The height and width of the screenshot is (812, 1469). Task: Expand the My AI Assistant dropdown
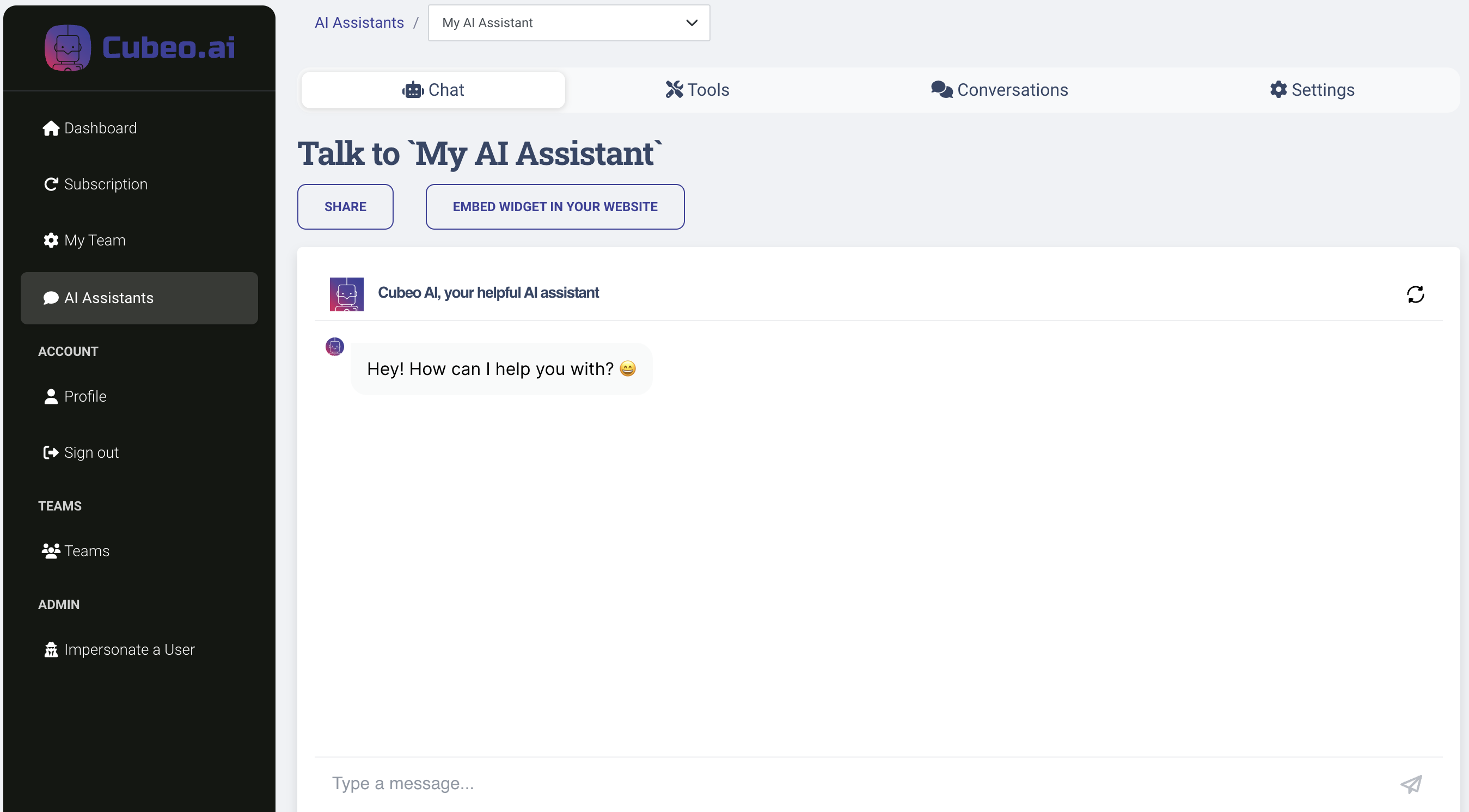(568, 23)
